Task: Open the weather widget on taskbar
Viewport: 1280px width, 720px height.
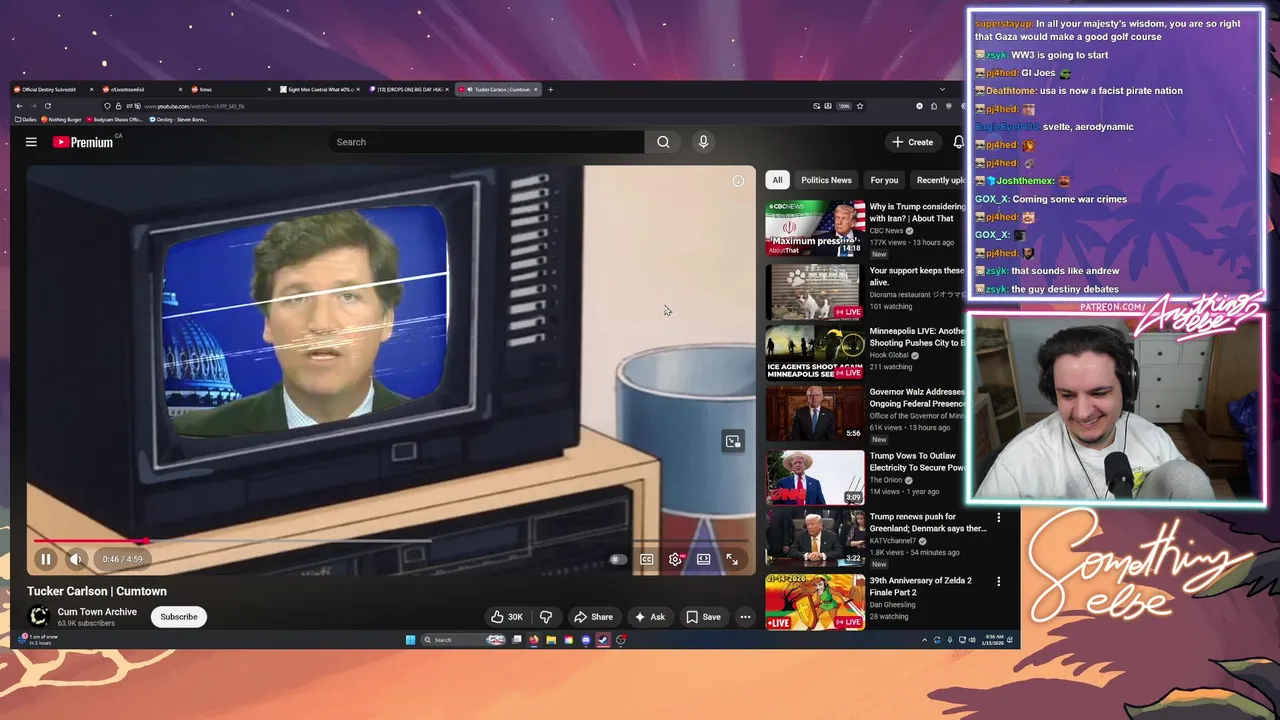Action: [x=38, y=639]
